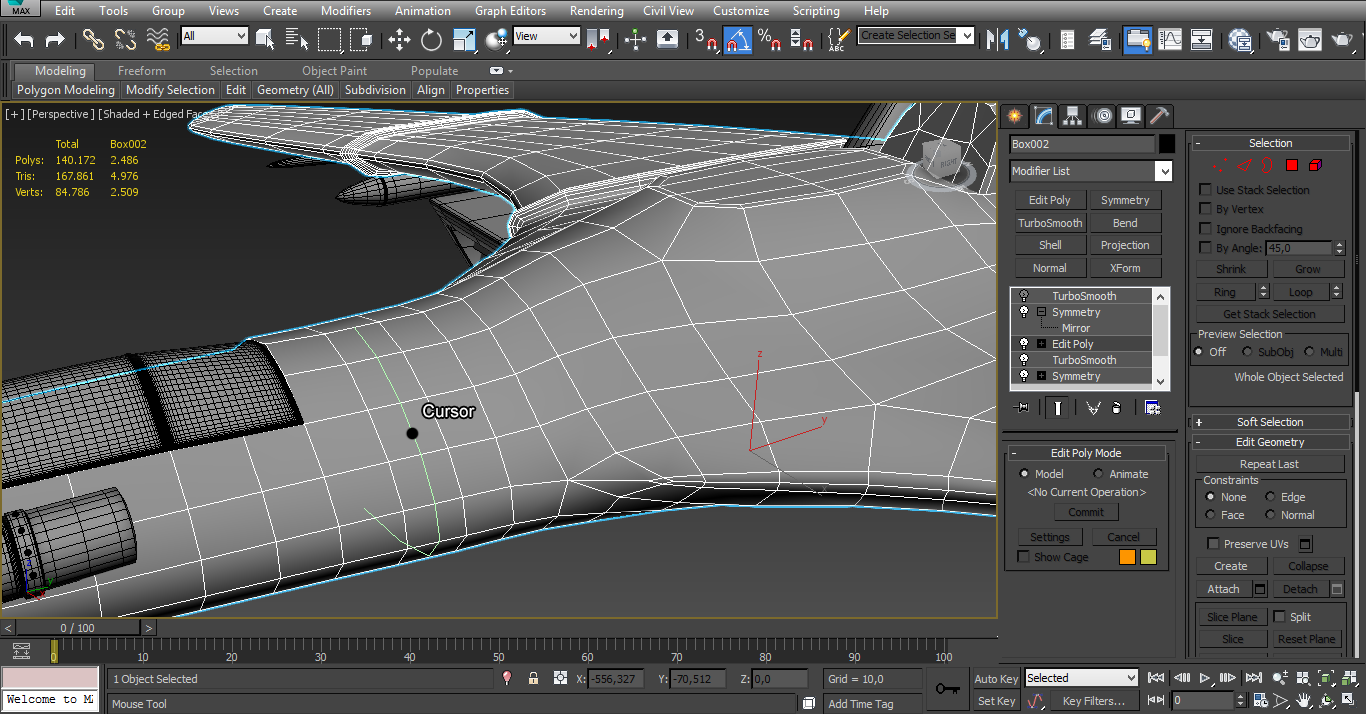This screenshot has width=1366, height=714.
Task: Open the Curve Editor from toolbar
Action: point(1169,40)
